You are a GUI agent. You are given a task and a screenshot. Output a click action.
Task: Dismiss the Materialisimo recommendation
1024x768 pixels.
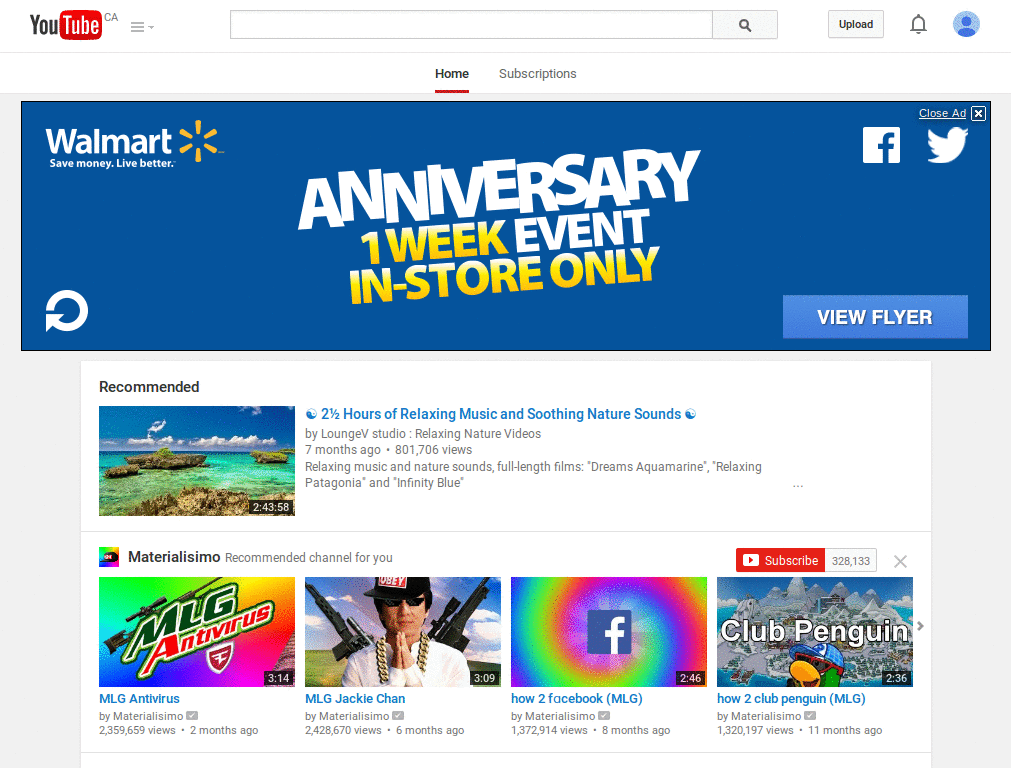[900, 562]
